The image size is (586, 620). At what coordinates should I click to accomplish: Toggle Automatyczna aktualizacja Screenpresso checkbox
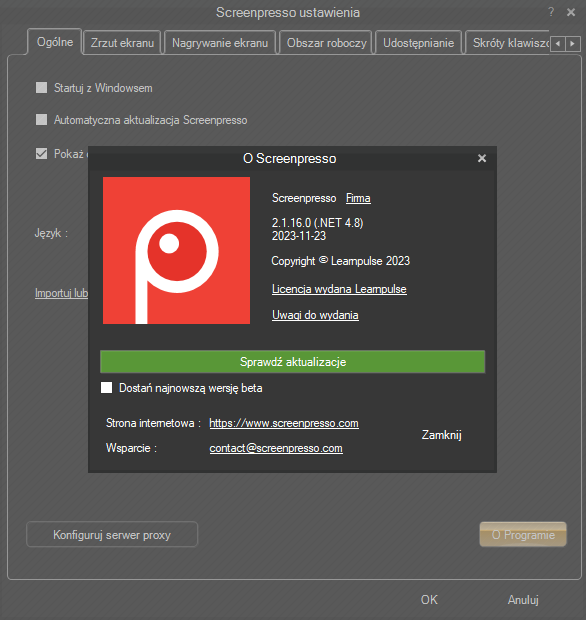pyautogui.click(x=42, y=119)
